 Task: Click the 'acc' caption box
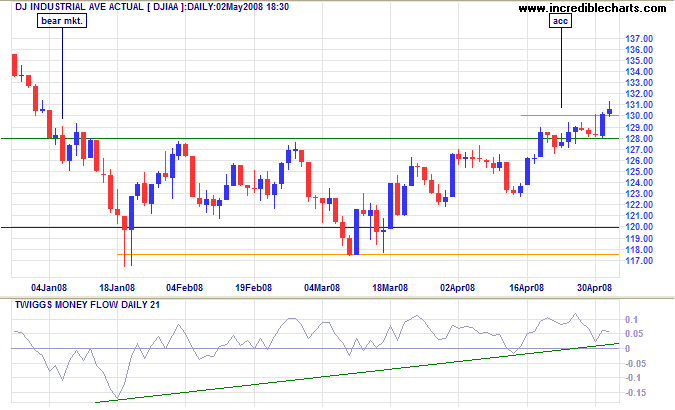point(560,21)
